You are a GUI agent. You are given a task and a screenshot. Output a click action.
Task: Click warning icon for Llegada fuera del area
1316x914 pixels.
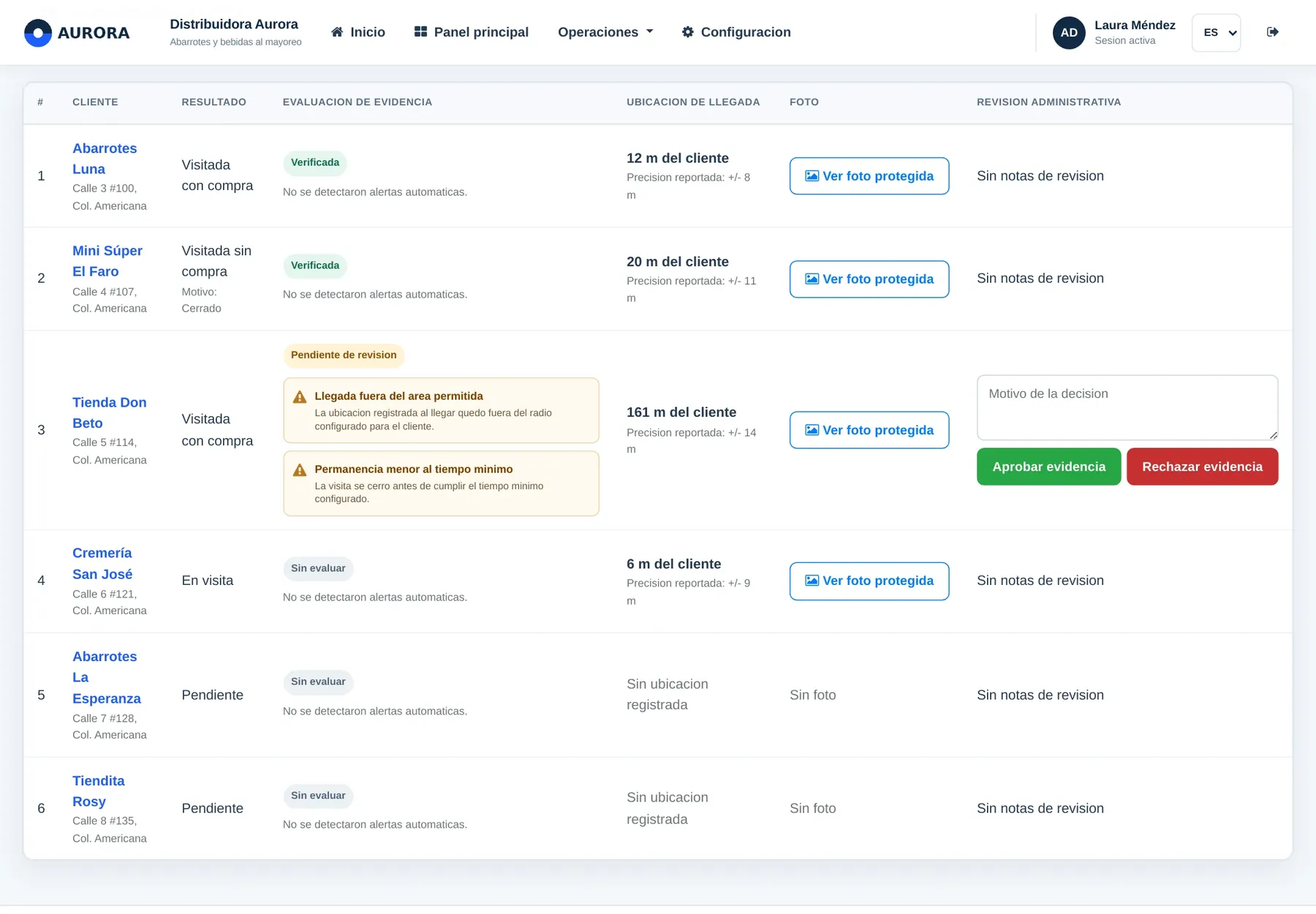tap(300, 397)
